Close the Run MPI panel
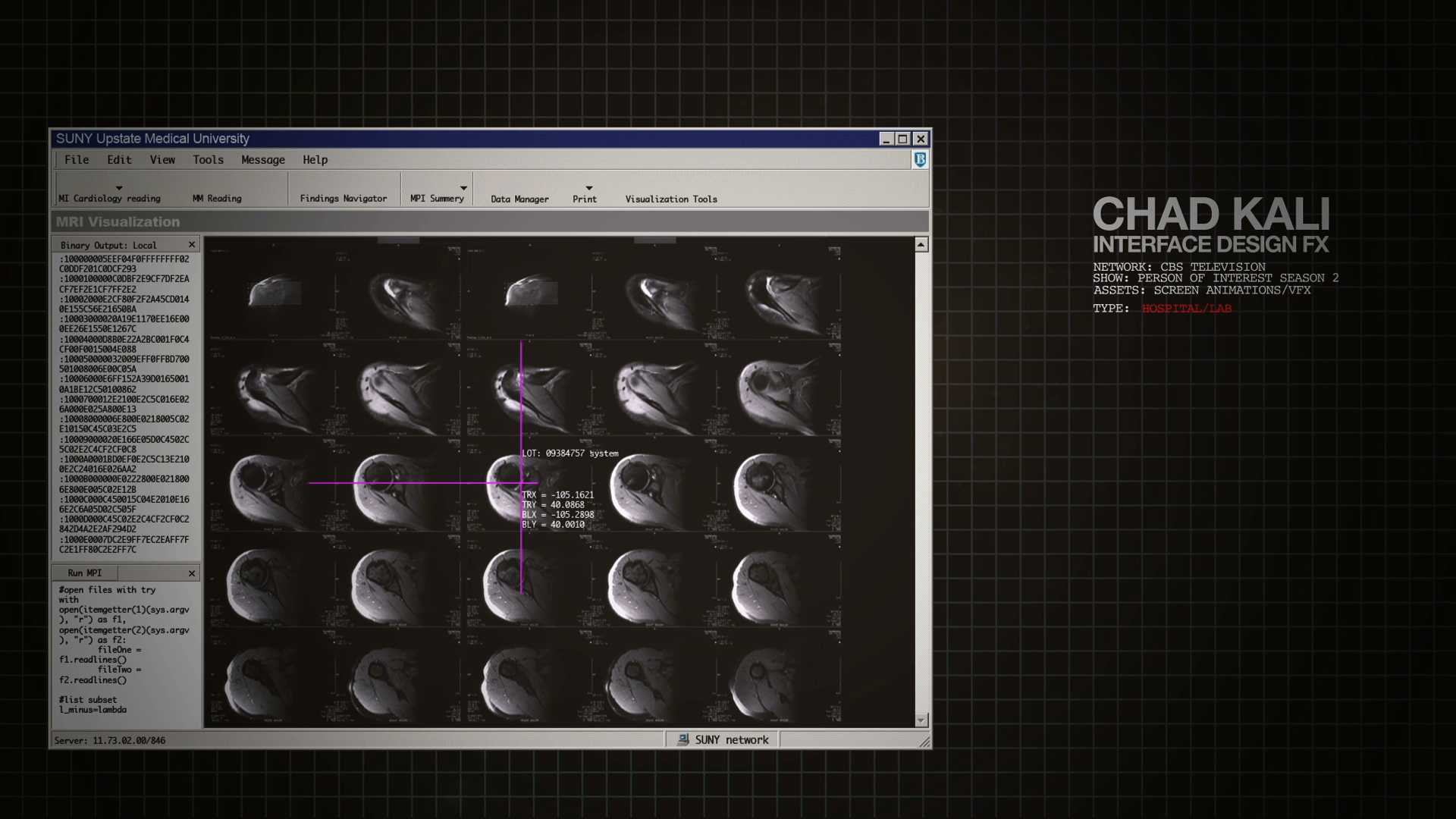Screen dimensions: 1456x819 click(x=192, y=573)
